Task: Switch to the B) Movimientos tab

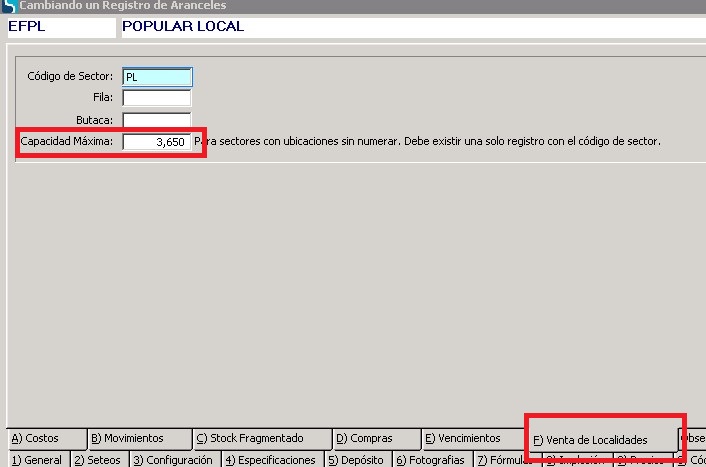Action: tap(138, 439)
